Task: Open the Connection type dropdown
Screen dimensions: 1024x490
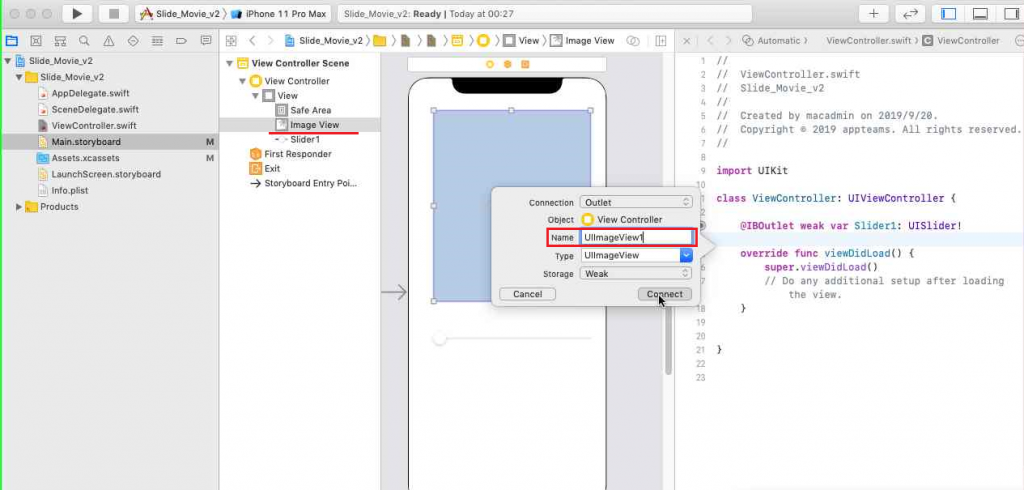Action: pyautogui.click(x=636, y=203)
